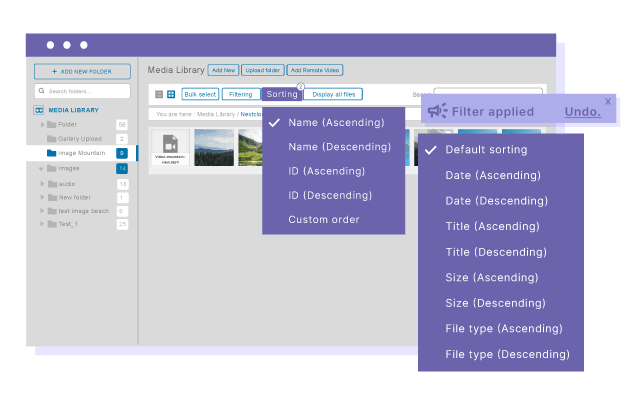630x396 pixels.
Task: Click the audio folder icon
Action: 53,184
